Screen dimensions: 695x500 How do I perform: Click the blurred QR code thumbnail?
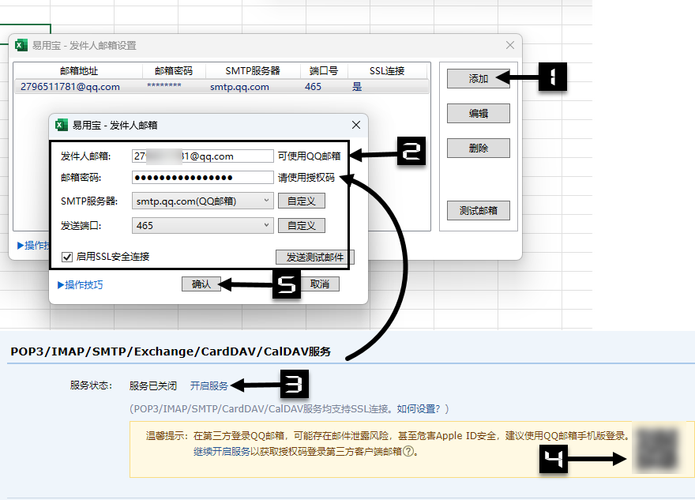(x=657, y=449)
